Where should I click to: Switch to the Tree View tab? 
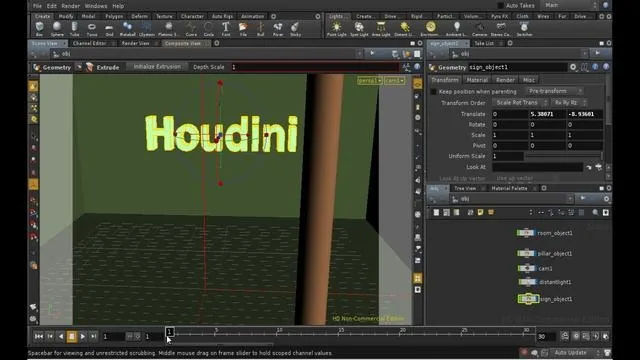point(465,188)
